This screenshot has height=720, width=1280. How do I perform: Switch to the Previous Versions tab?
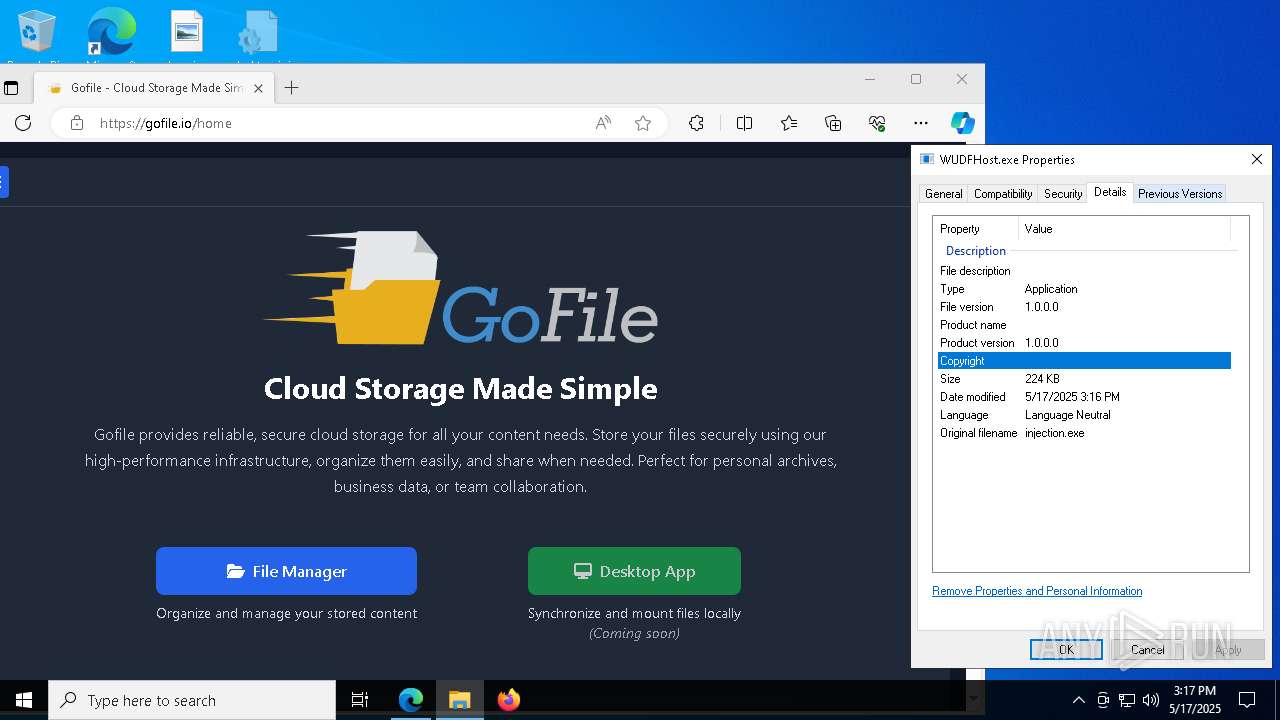(x=1180, y=194)
